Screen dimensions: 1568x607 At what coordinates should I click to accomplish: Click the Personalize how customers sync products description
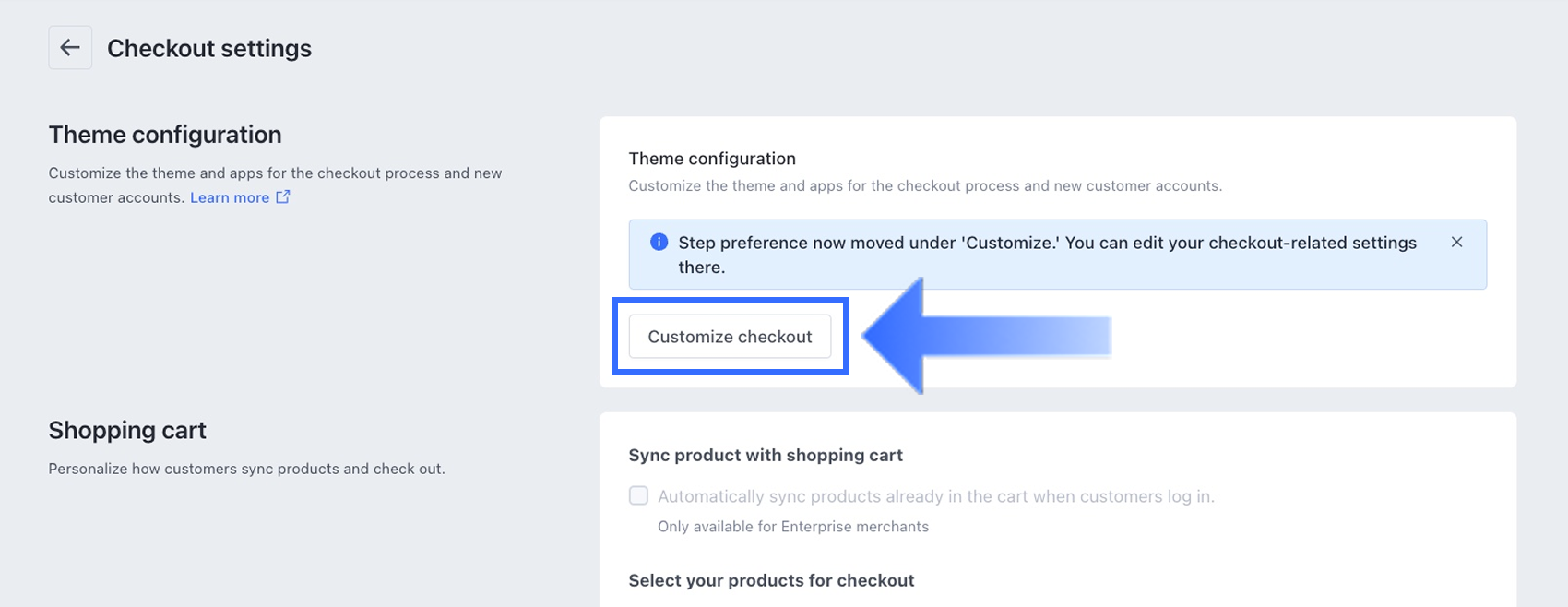click(x=246, y=469)
